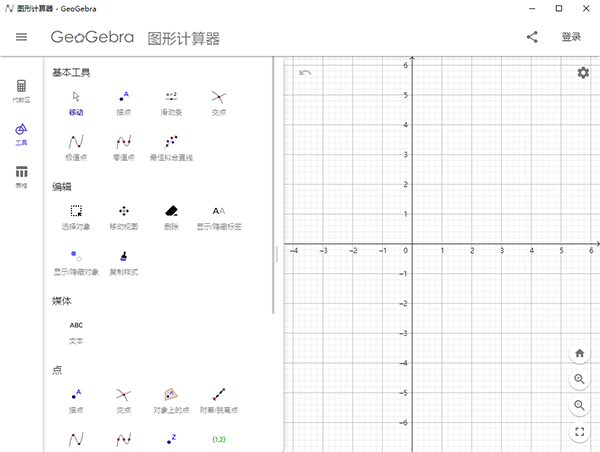This screenshot has width=600, height=452.
Task: Choose the 移动视图 move view tool
Action: pos(124,218)
